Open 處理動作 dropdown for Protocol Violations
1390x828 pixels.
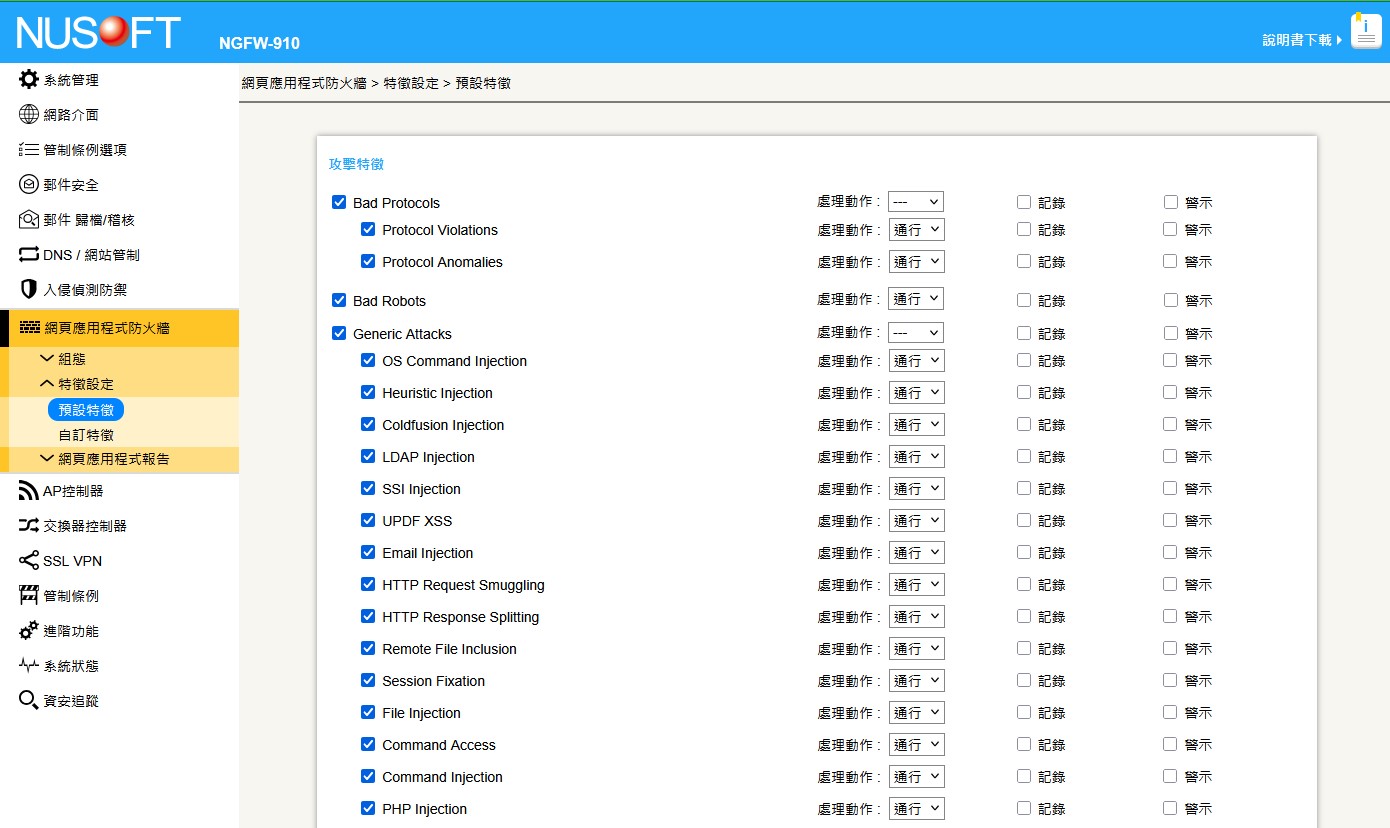tap(916, 230)
